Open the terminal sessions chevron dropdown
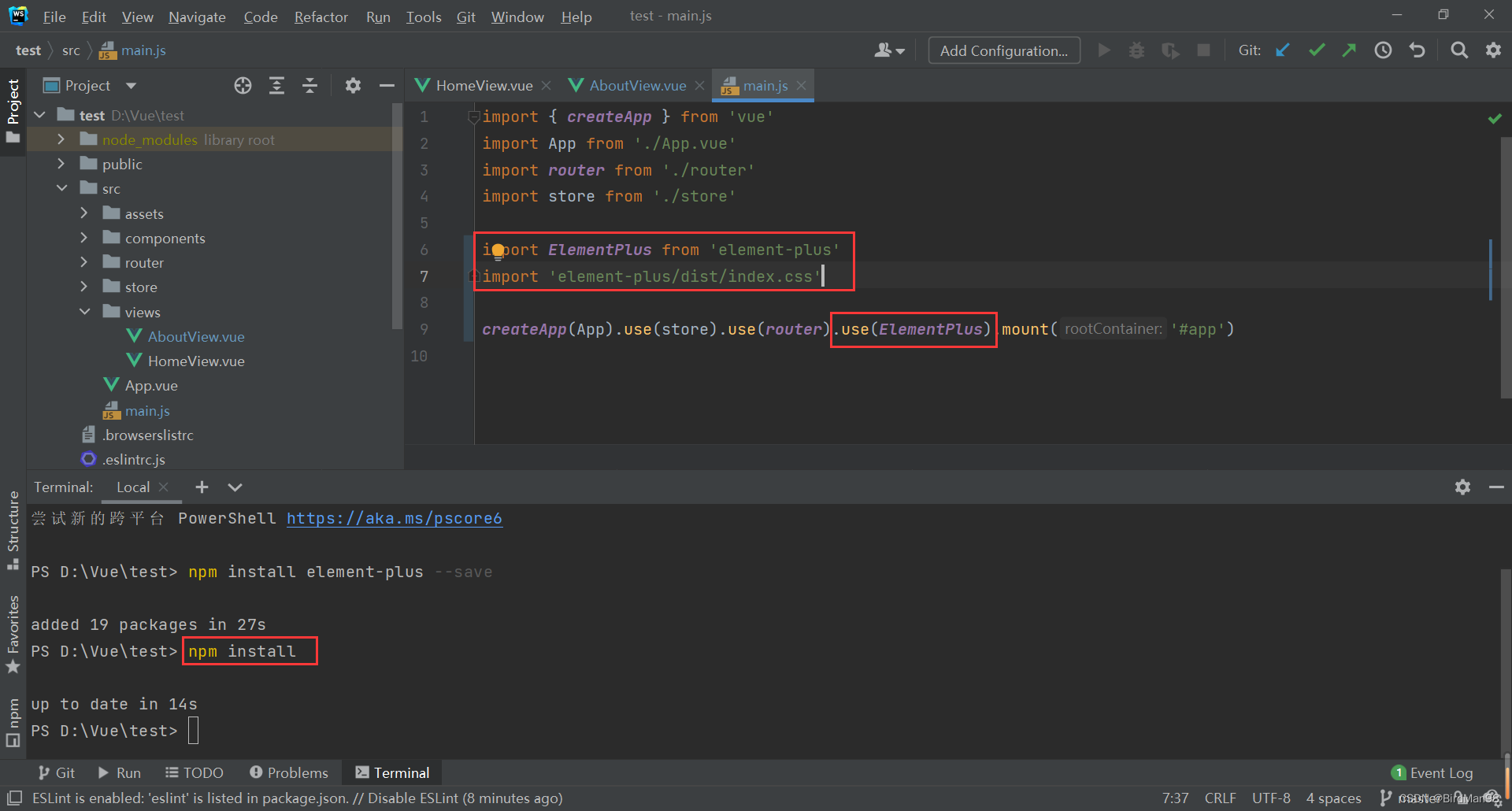Screen dimensions: 1512x811 point(234,487)
